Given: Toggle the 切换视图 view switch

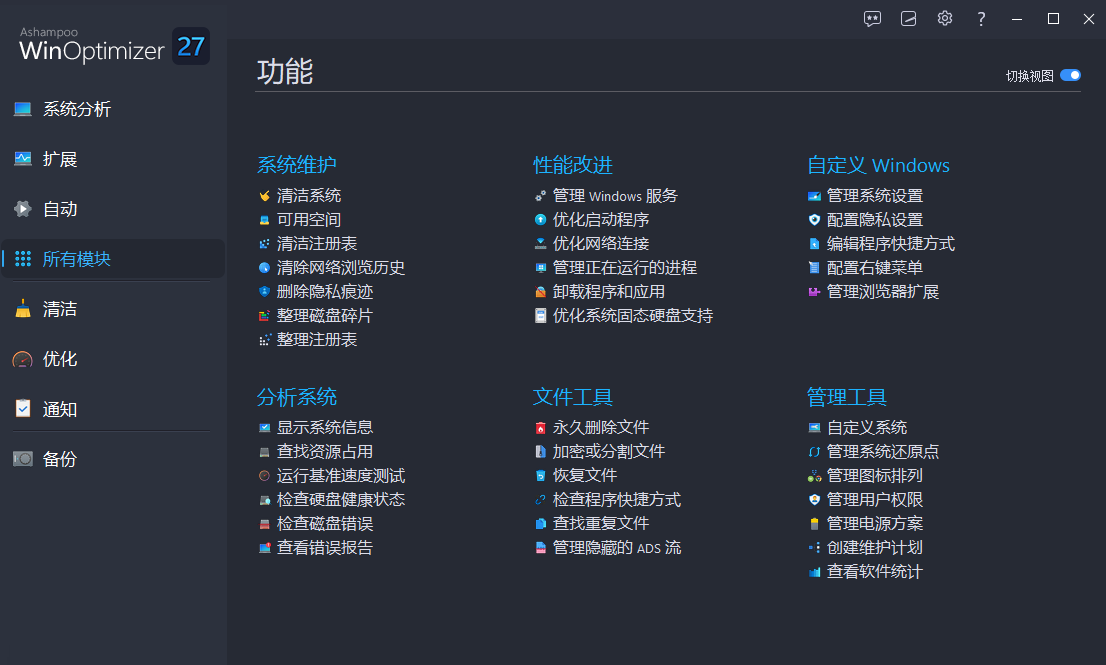Looking at the screenshot, I should [x=1068, y=75].
